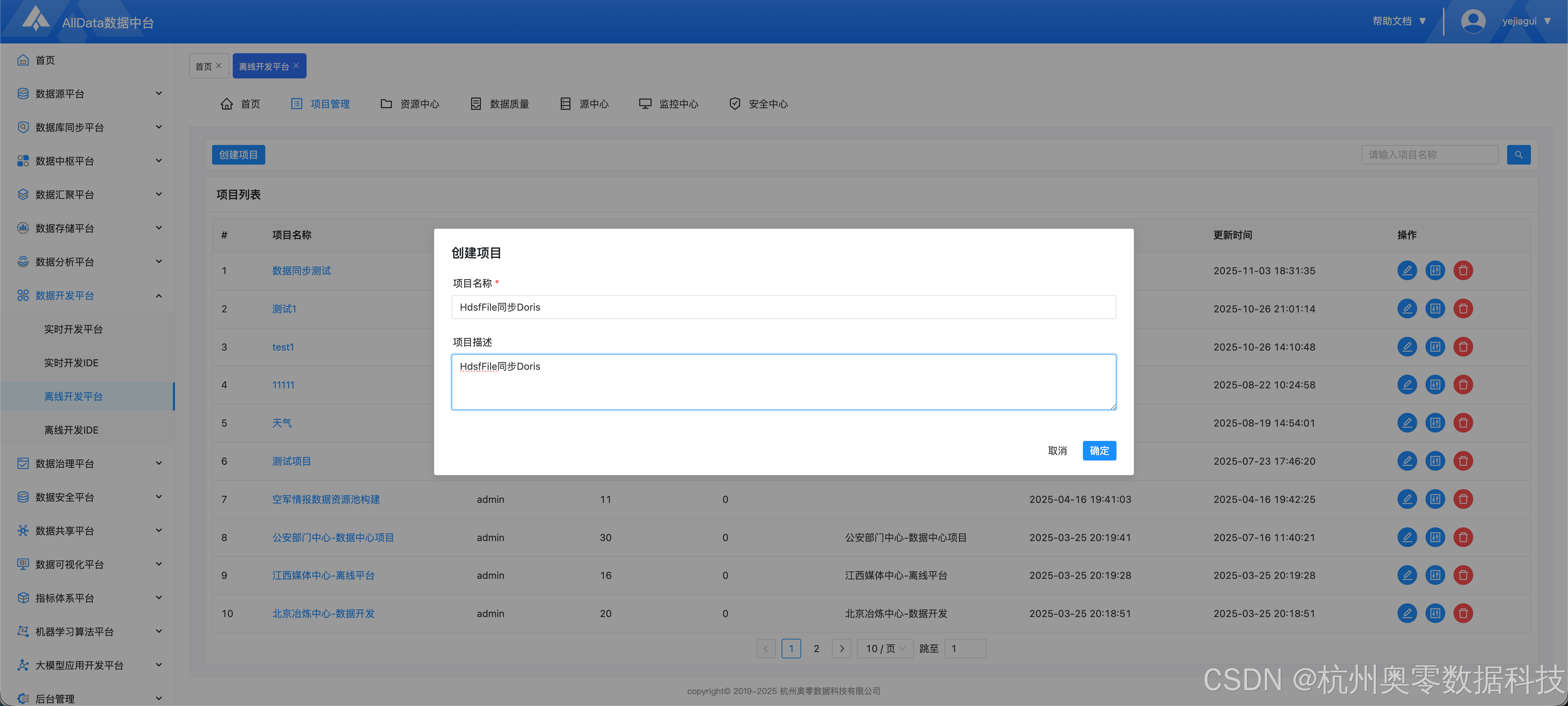Click edit pencil icon for row 10
The height and width of the screenshot is (706, 1568).
tap(1407, 613)
